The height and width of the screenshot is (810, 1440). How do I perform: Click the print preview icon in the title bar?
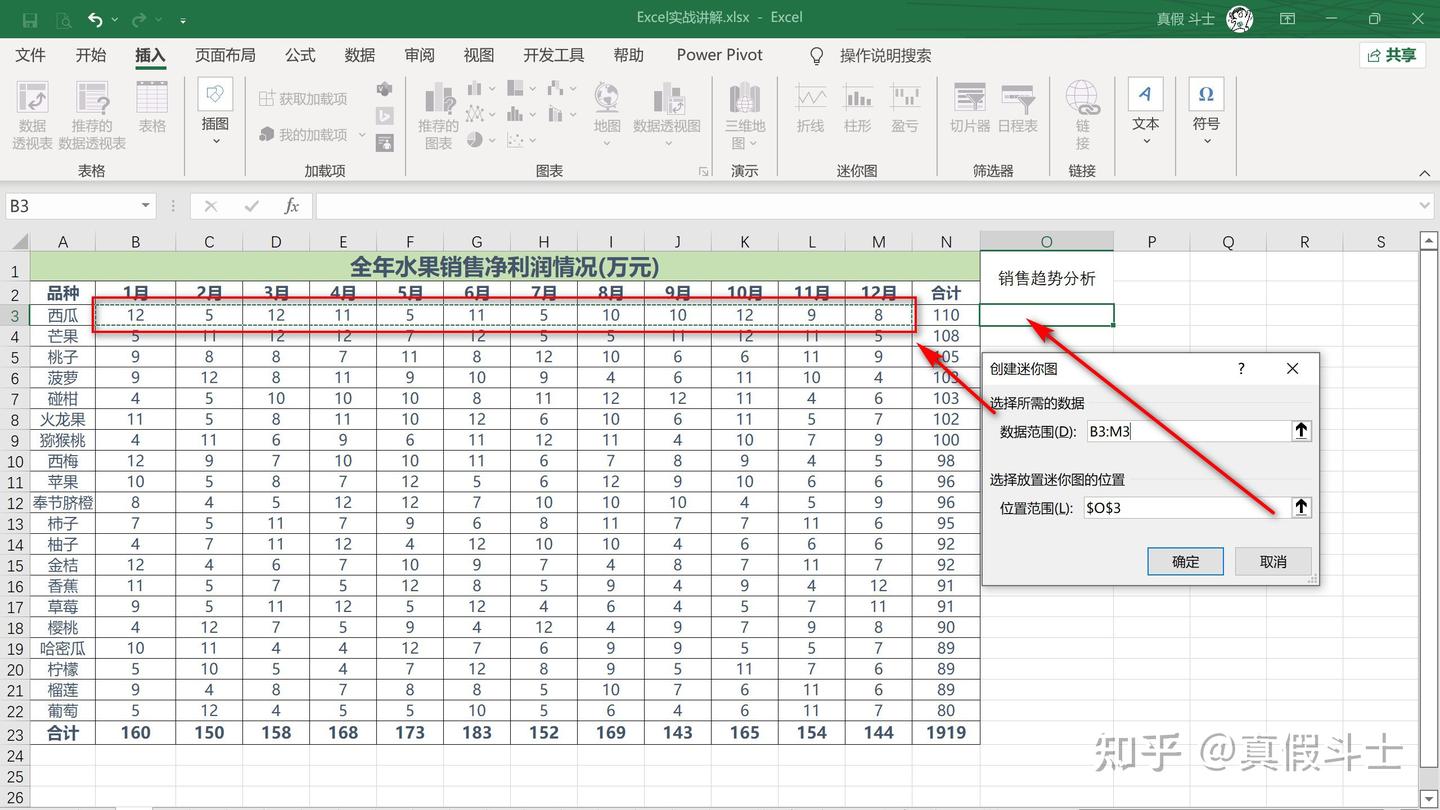[64, 19]
